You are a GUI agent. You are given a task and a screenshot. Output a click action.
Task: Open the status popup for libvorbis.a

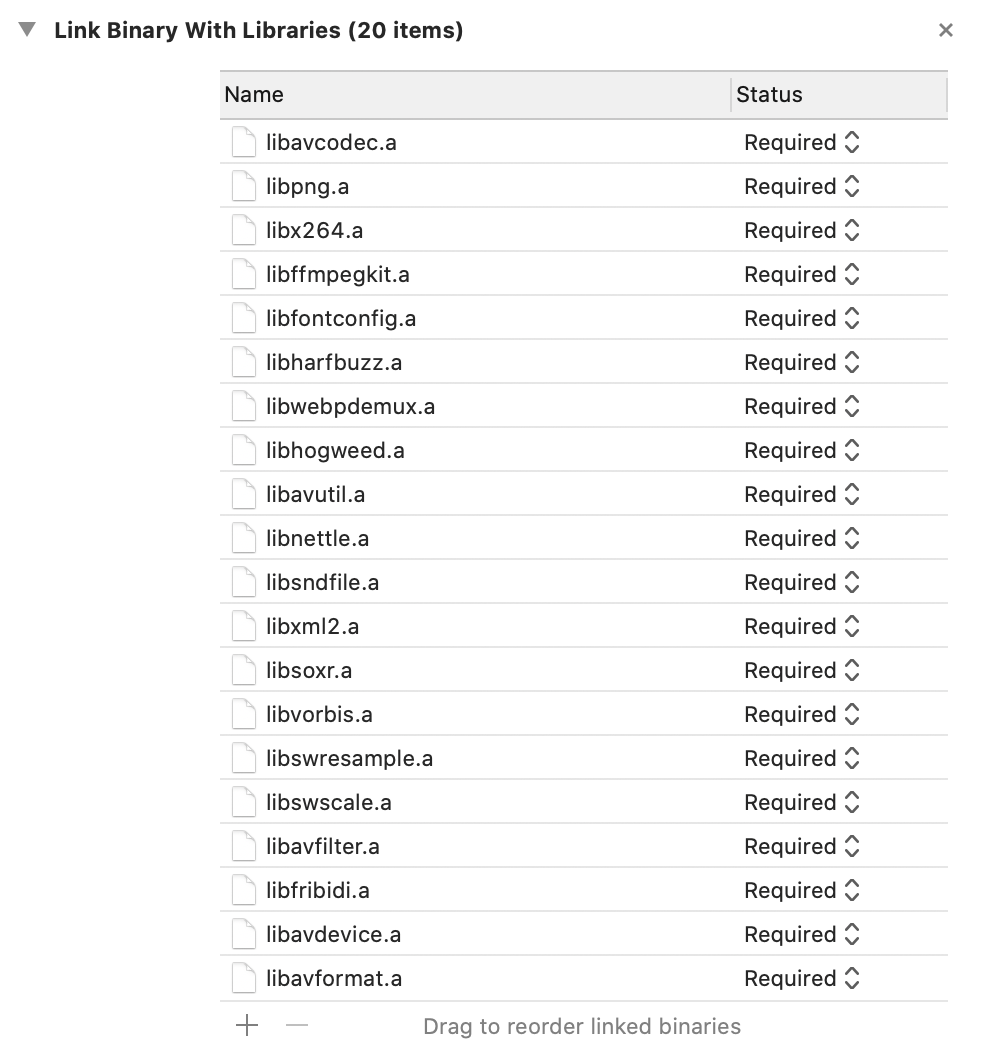[801, 715]
